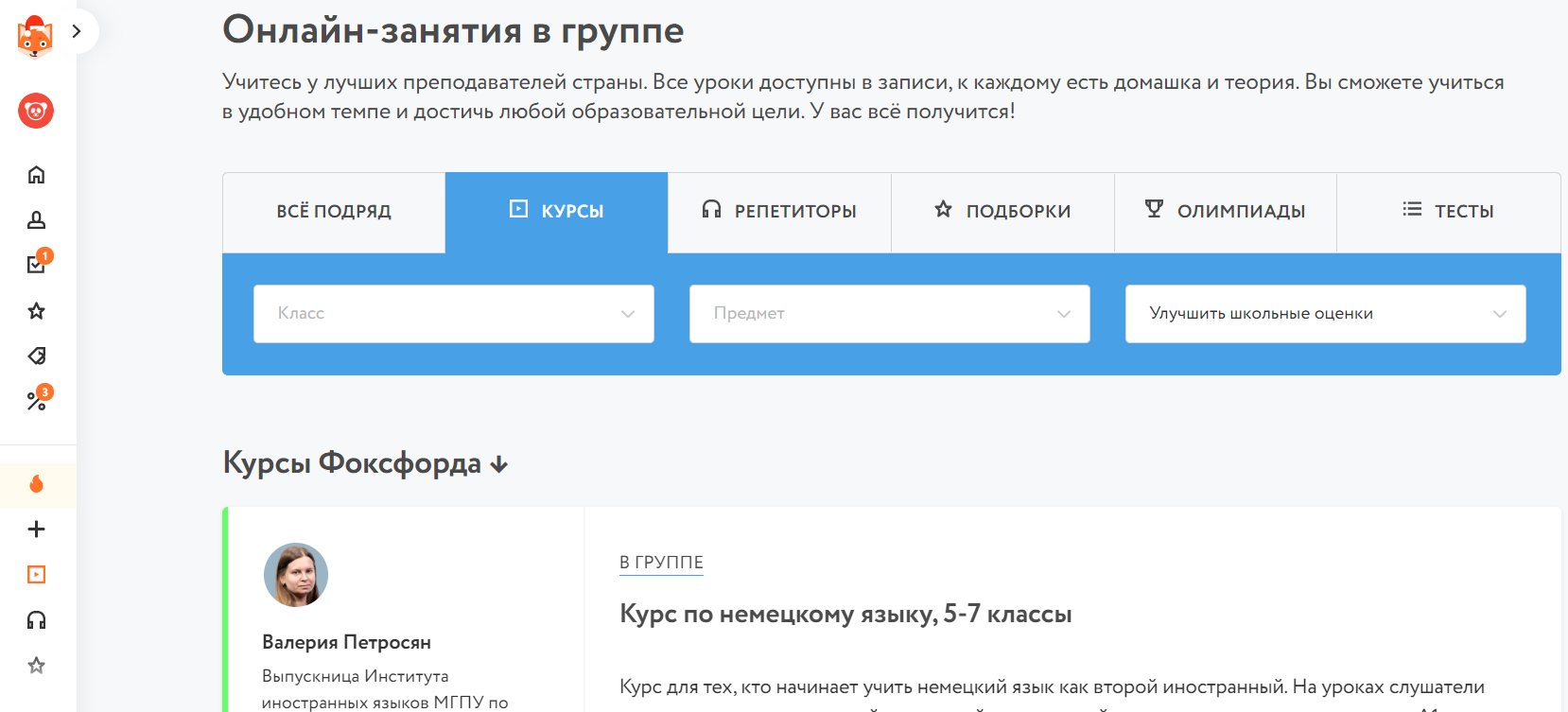Click the lower gray star icon in sidebar

click(x=36, y=666)
